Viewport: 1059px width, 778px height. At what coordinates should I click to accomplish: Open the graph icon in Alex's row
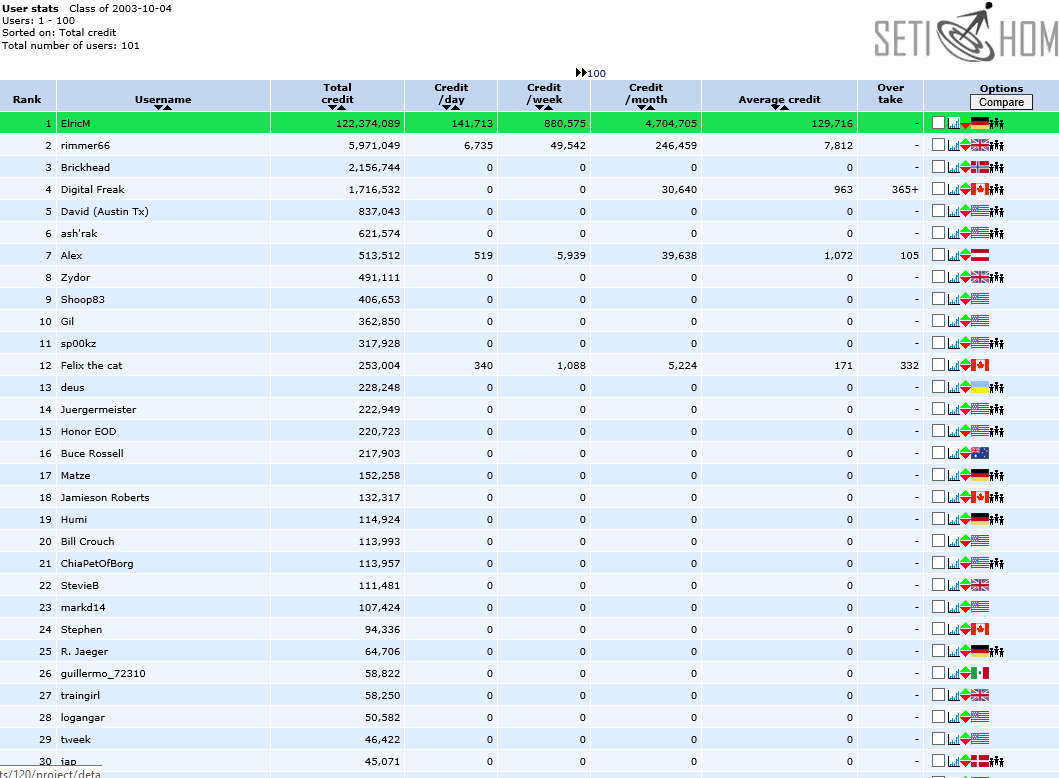pyautogui.click(x=953, y=255)
